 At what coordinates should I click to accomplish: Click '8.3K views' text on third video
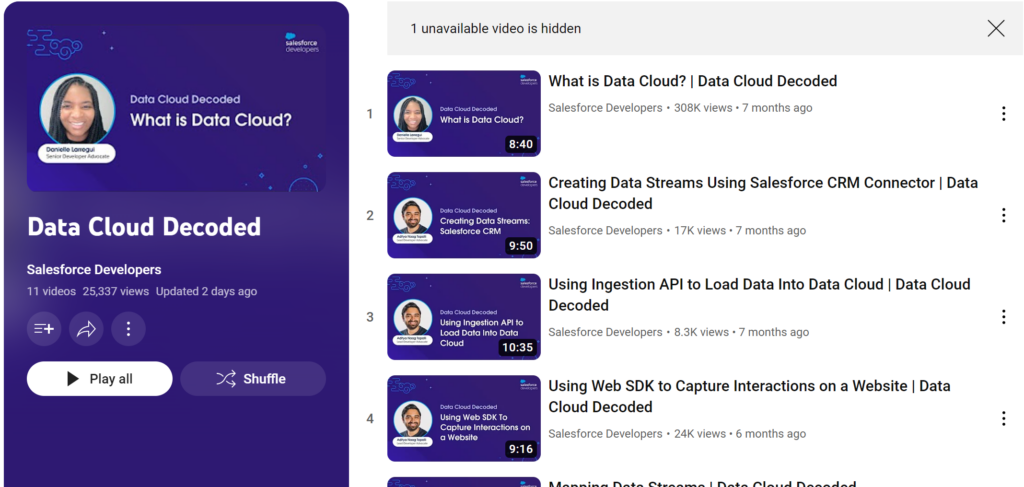(x=701, y=332)
